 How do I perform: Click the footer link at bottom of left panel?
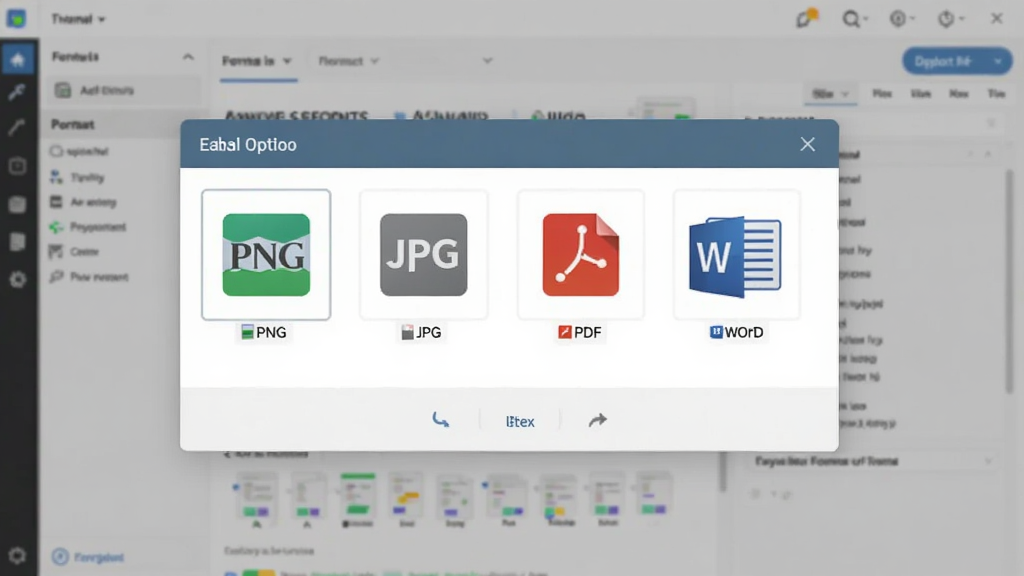tap(89, 557)
